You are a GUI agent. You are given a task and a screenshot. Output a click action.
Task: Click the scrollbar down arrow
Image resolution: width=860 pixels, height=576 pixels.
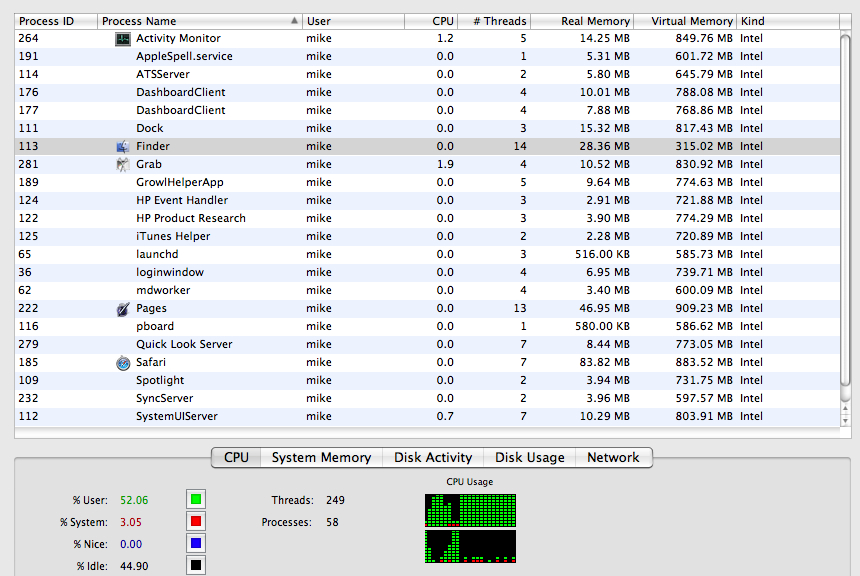tap(845, 421)
